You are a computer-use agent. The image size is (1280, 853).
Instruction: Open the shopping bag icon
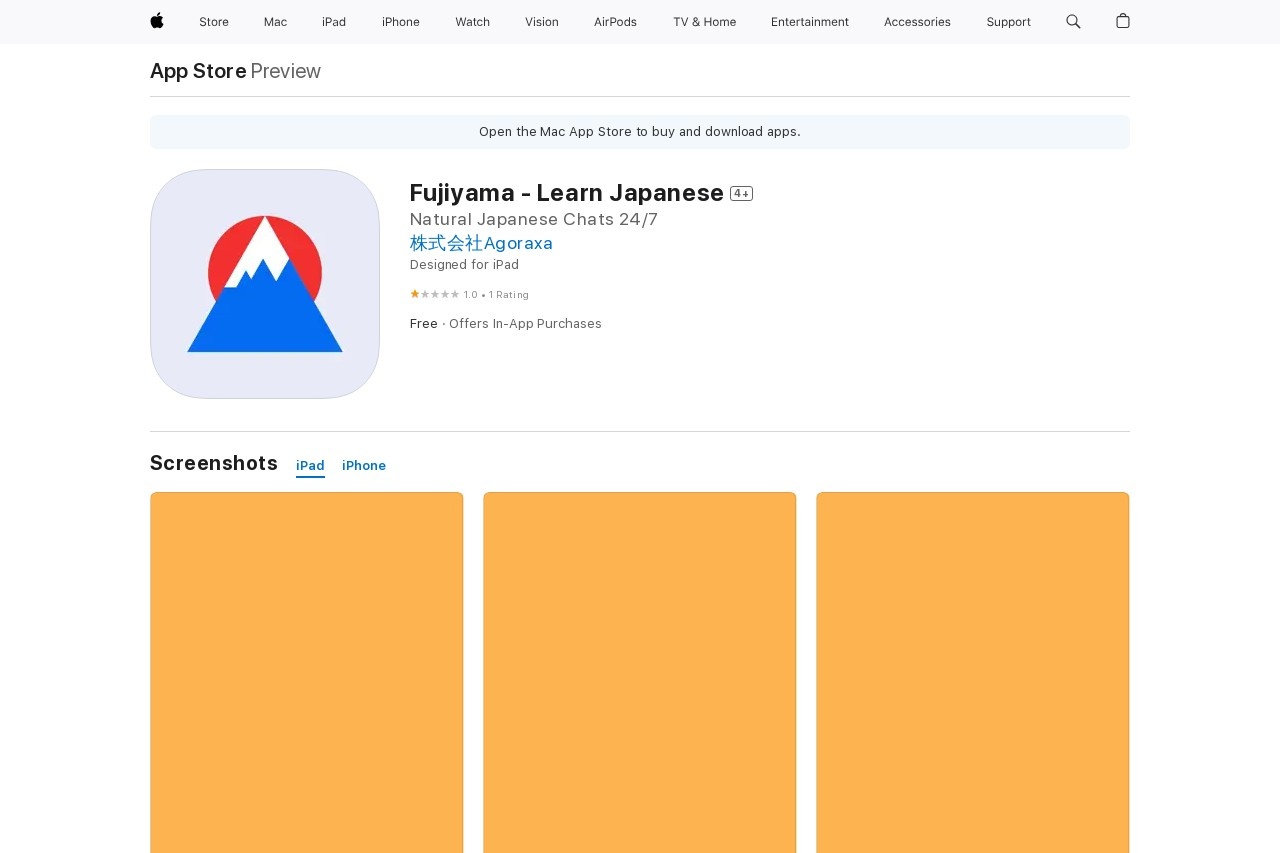click(x=1123, y=21)
